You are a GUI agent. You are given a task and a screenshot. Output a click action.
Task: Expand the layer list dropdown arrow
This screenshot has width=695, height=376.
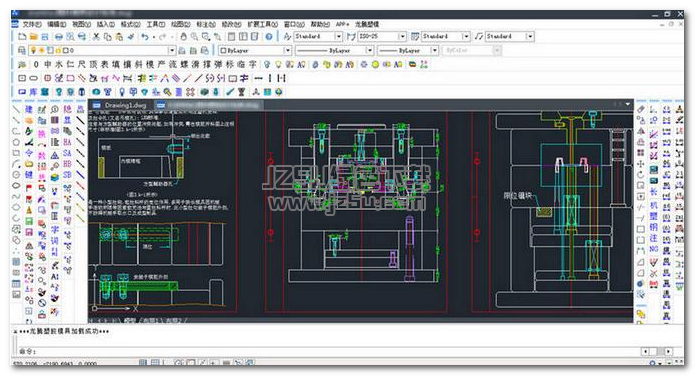171,51
